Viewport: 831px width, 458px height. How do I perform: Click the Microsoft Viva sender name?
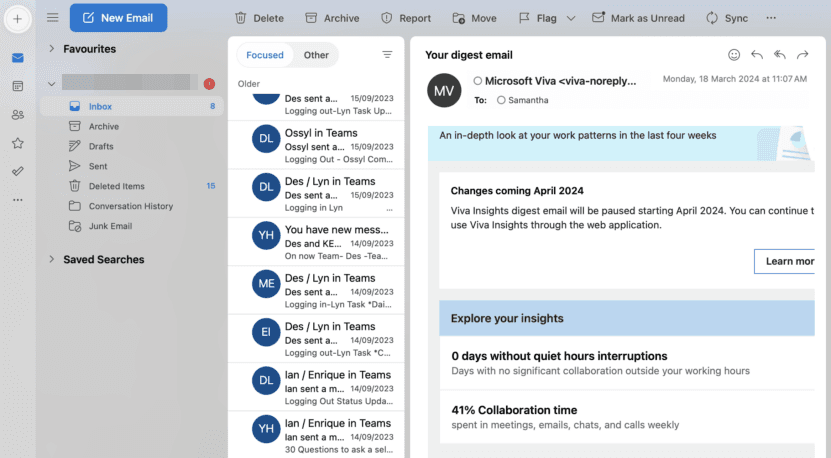560,81
